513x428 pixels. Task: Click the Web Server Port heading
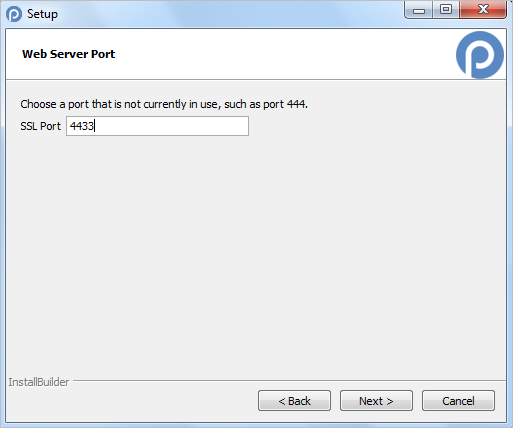[68, 54]
